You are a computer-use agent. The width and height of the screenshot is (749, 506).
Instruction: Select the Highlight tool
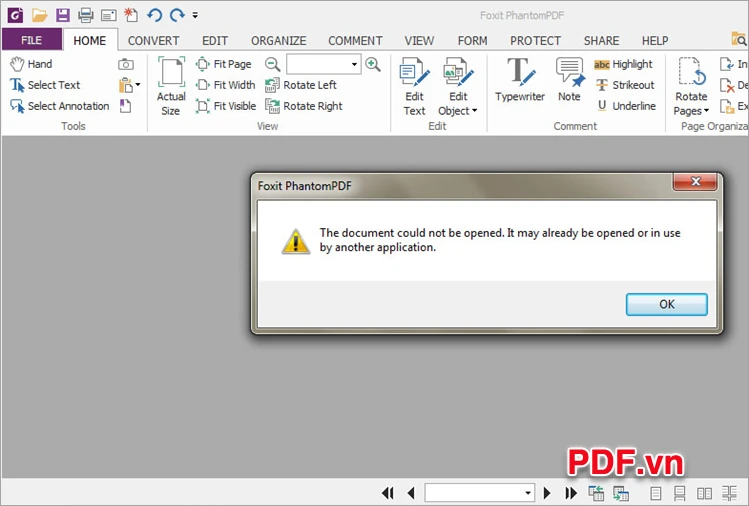tap(623, 64)
